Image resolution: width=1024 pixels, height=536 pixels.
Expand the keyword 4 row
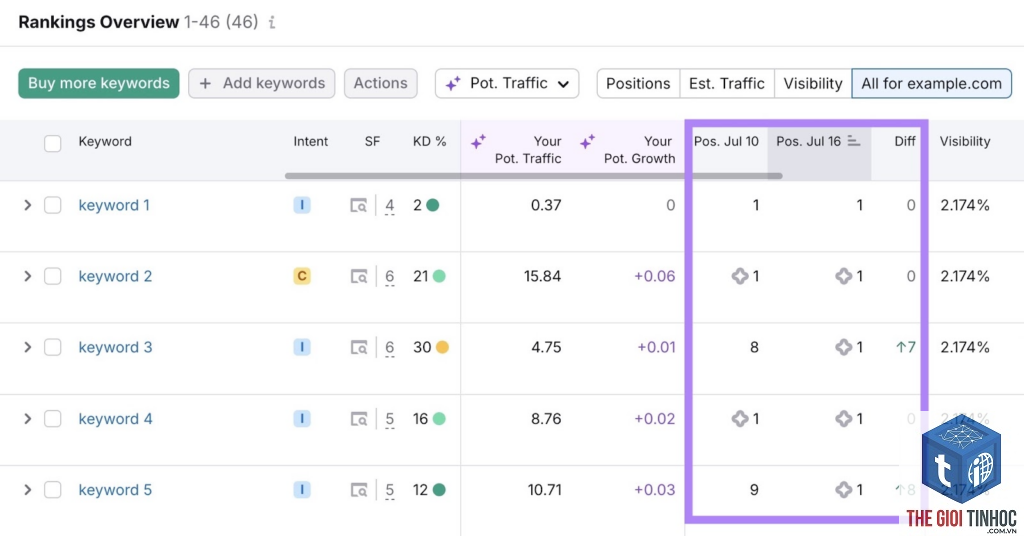pos(27,418)
